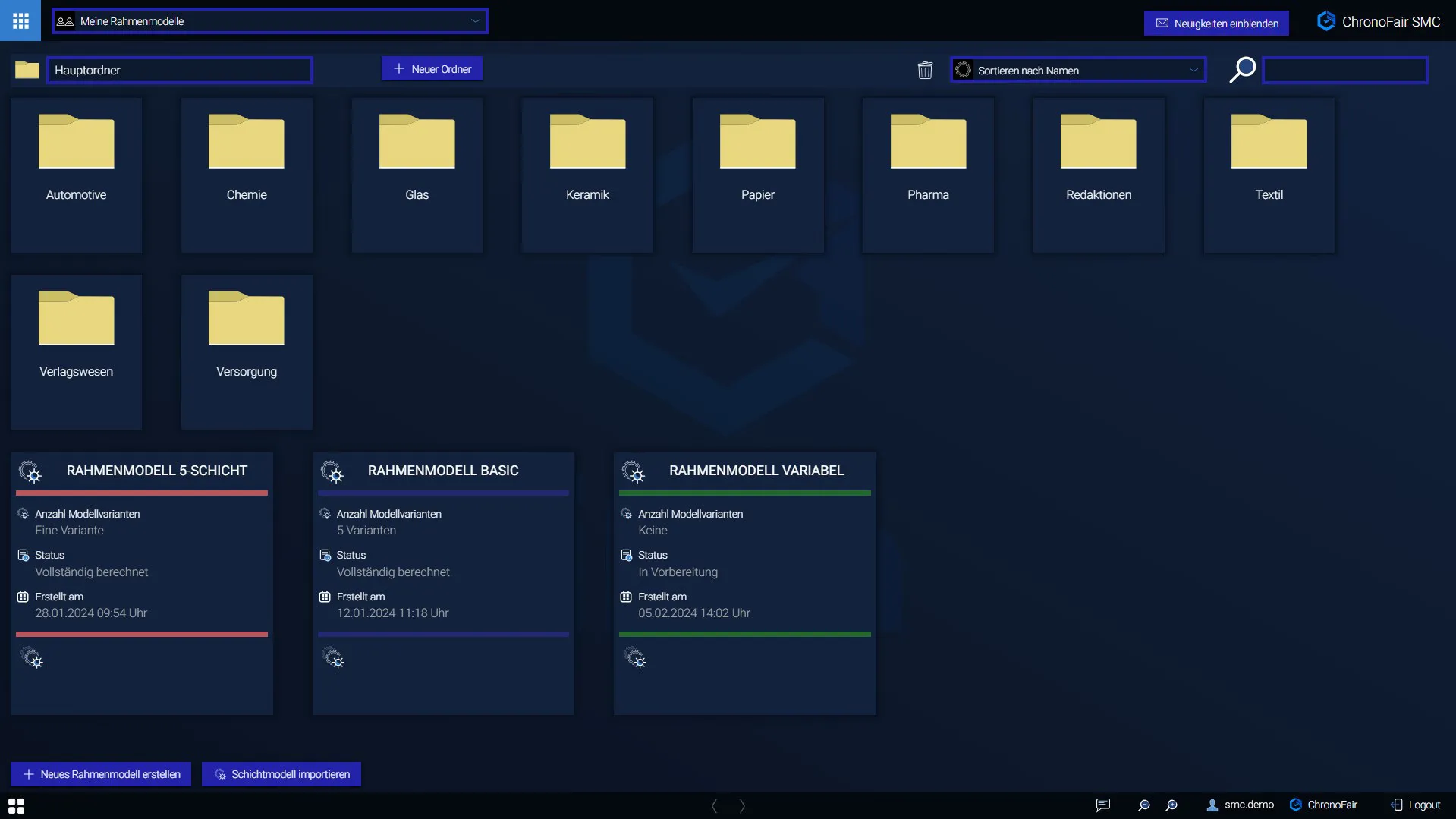Viewport: 1456px width, 819px height.
Task: Select the Rahmenmodell Basic title
Action: coord(443,471)
